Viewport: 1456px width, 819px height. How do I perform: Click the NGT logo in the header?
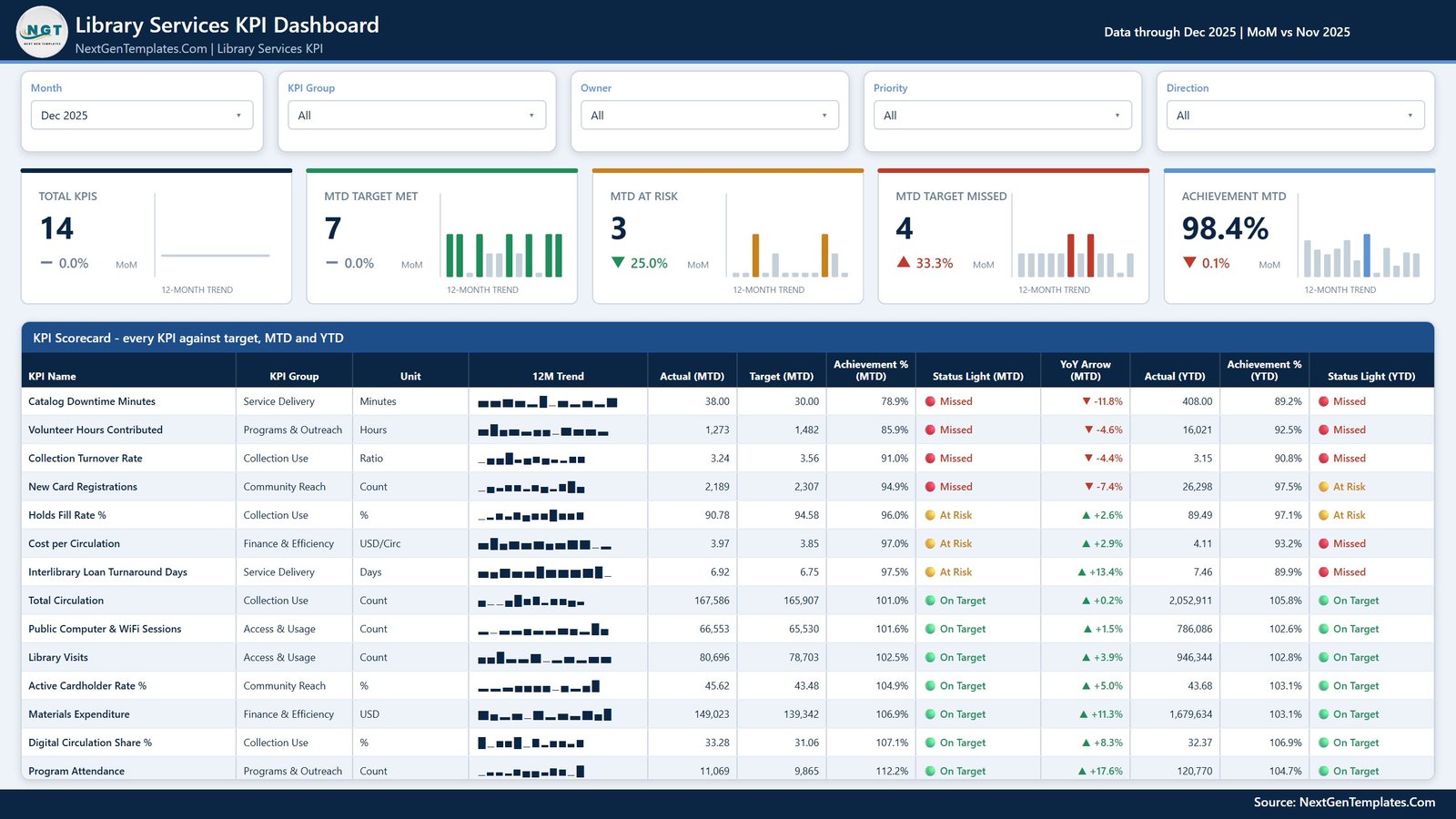pyautogui.click(x=42, y=32)
